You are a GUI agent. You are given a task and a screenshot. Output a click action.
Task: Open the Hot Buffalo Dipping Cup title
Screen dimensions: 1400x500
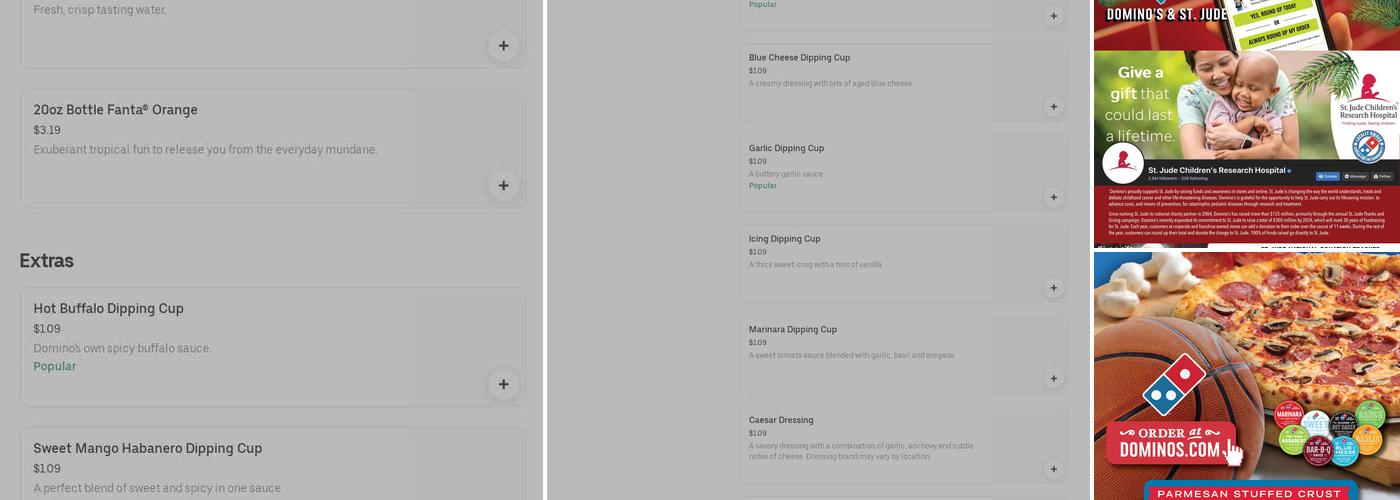pyautogui.click(x=108, y=308)
